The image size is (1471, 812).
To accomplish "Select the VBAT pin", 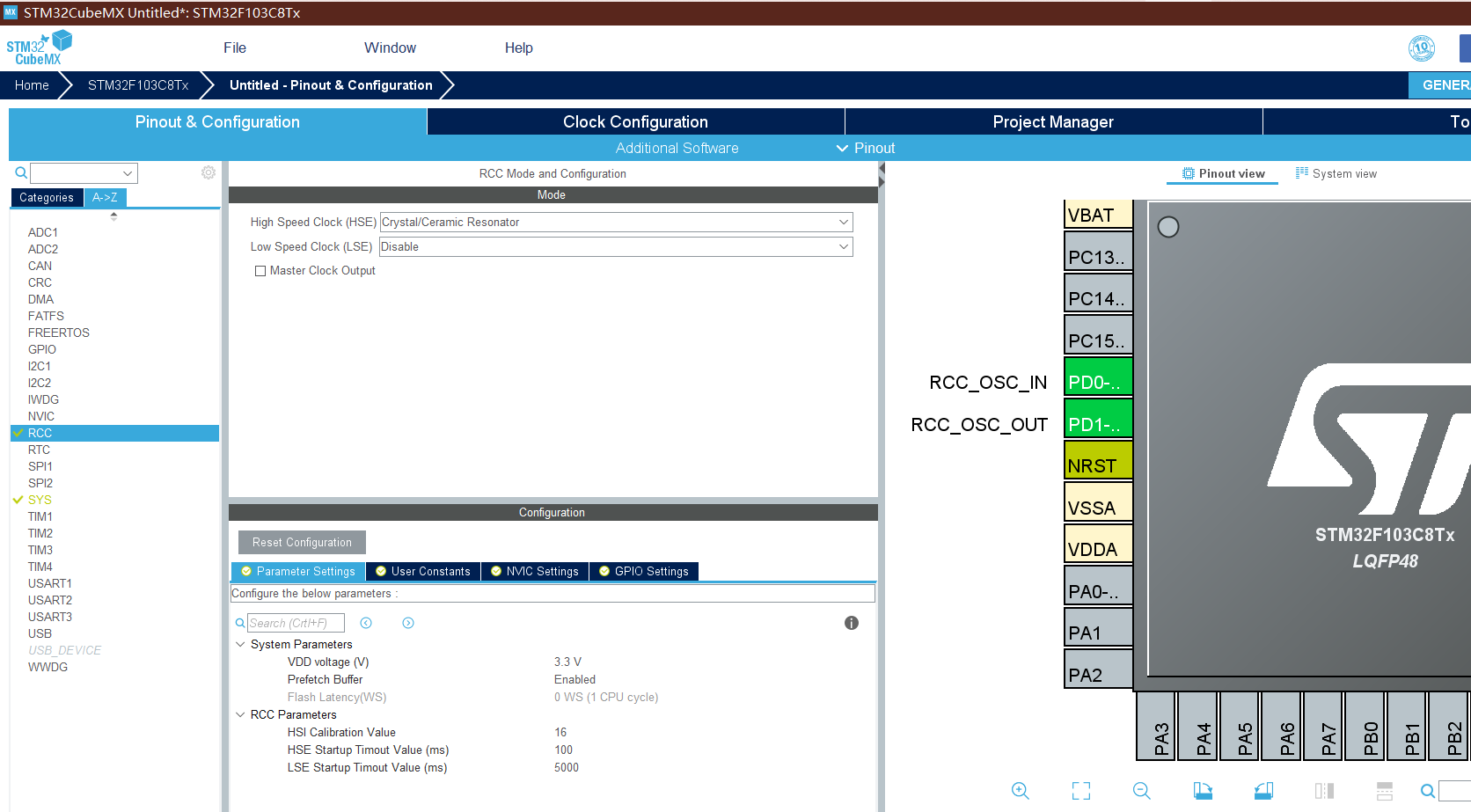I will coord(1098,215).
